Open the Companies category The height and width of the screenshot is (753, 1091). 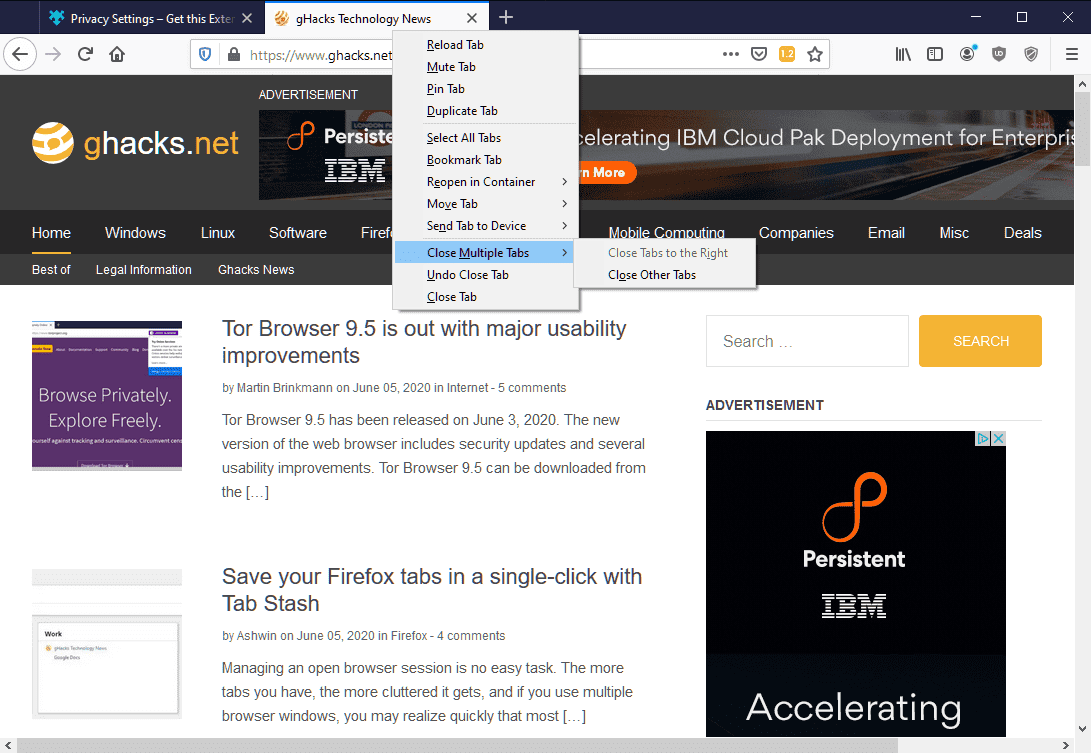pos(796,232)
